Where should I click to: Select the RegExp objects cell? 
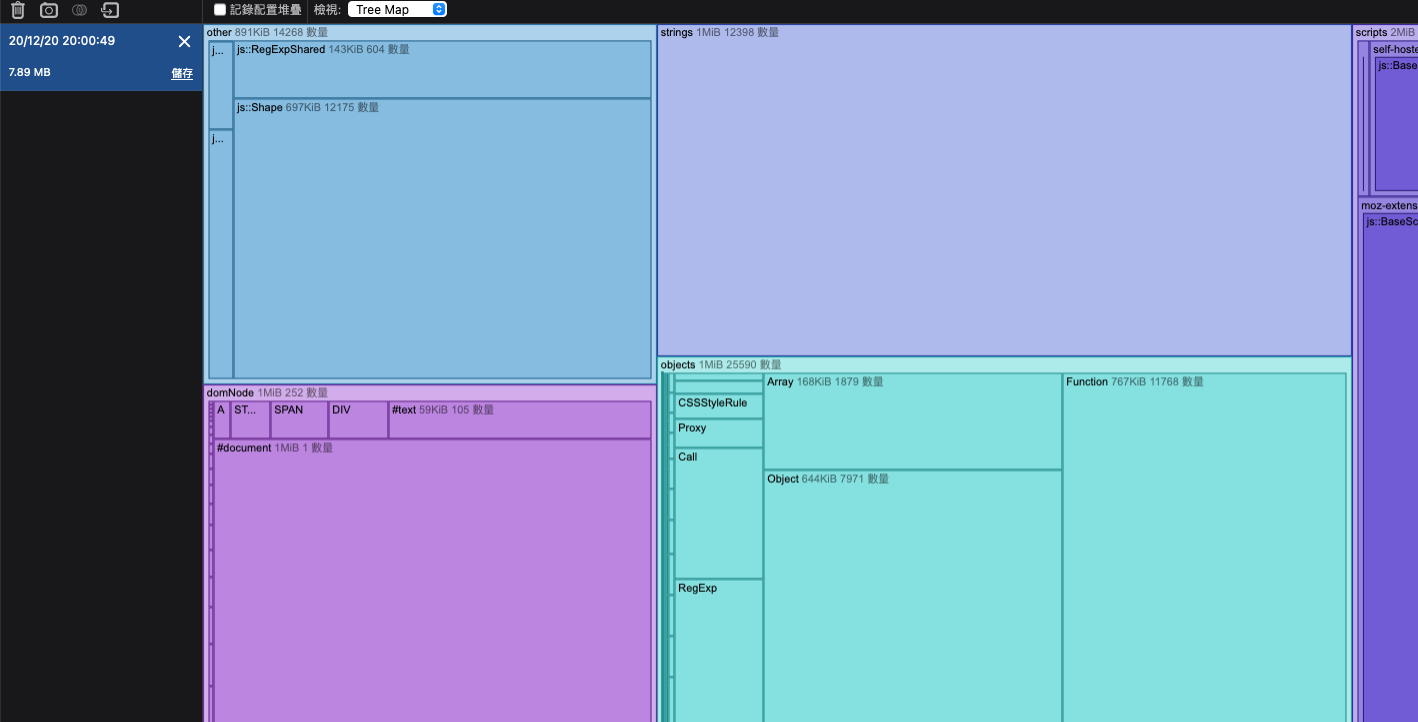coord(718,650)
